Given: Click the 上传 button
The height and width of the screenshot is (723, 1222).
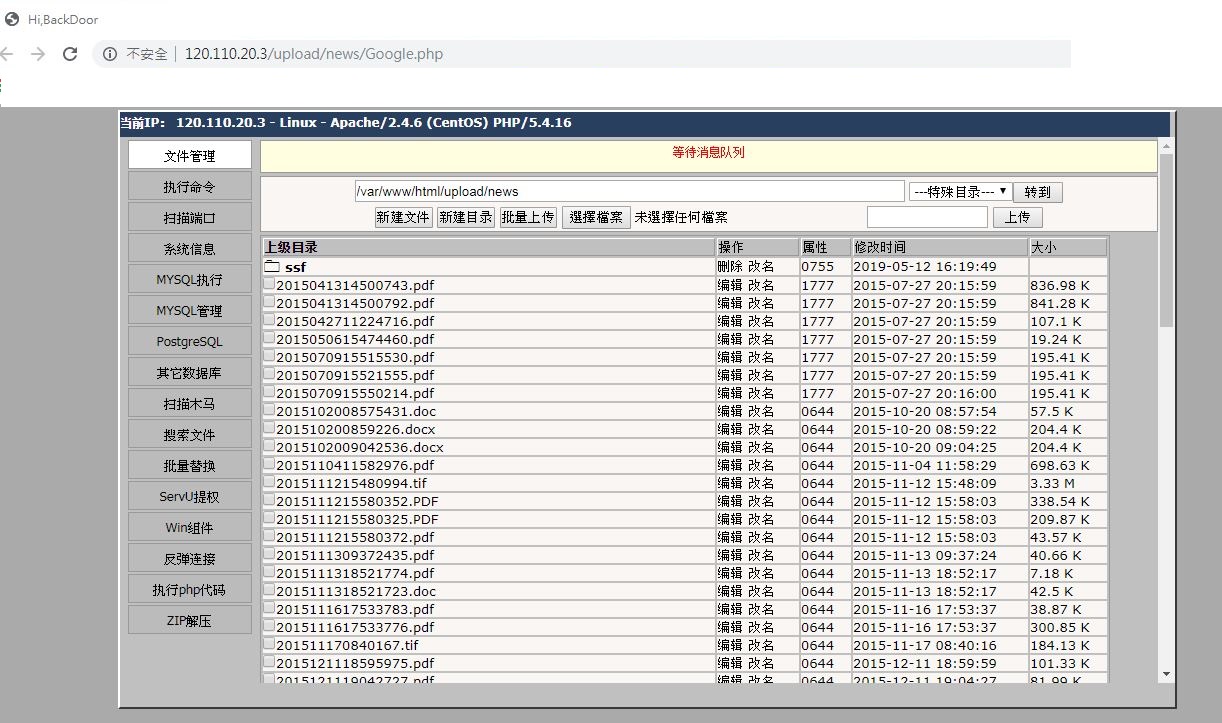Looking at the screenshot, I should point(1018,217).
